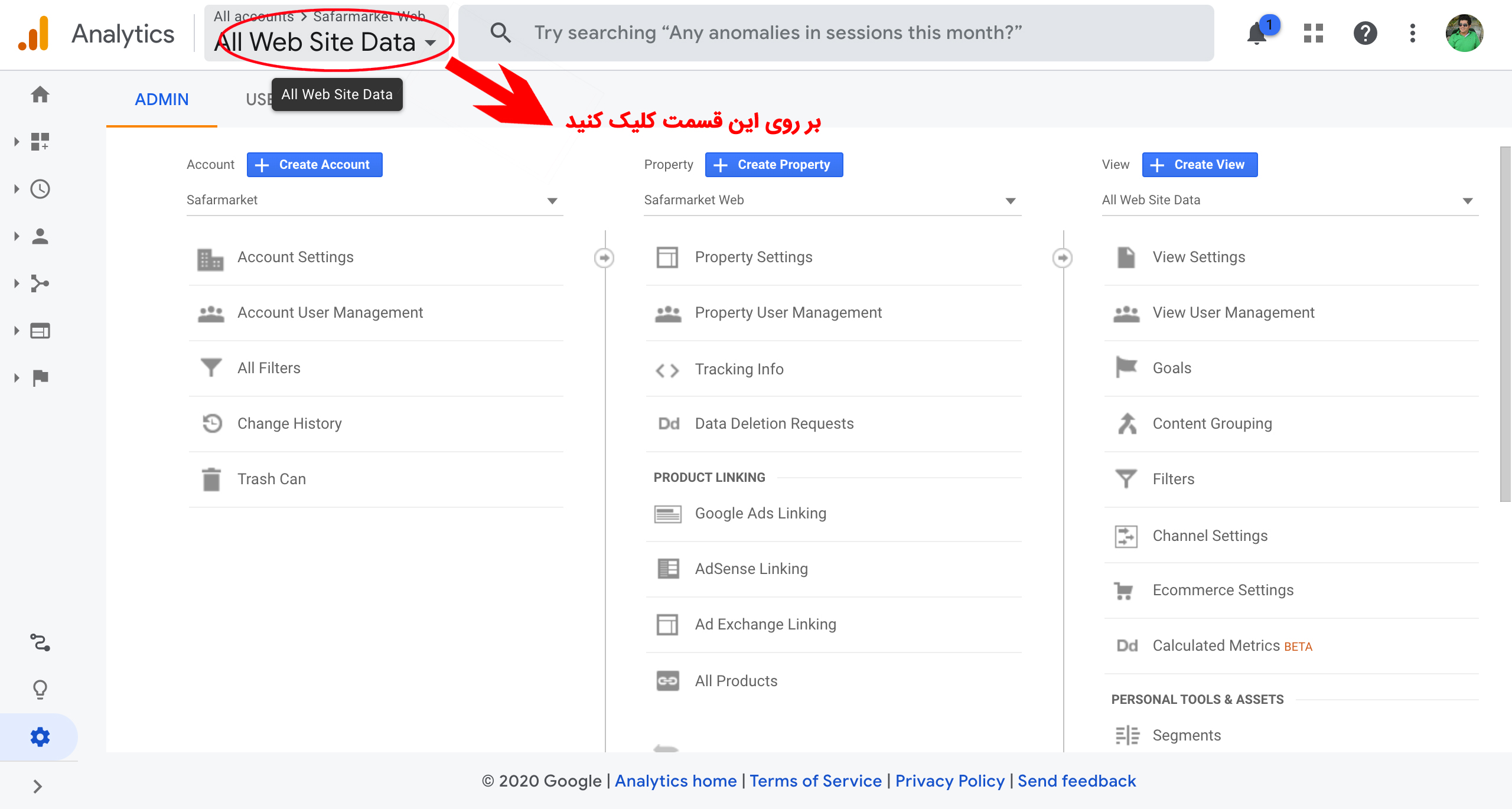1512x809 pixels.
Task: Open Content Grouping
Action: (1291, 424)
